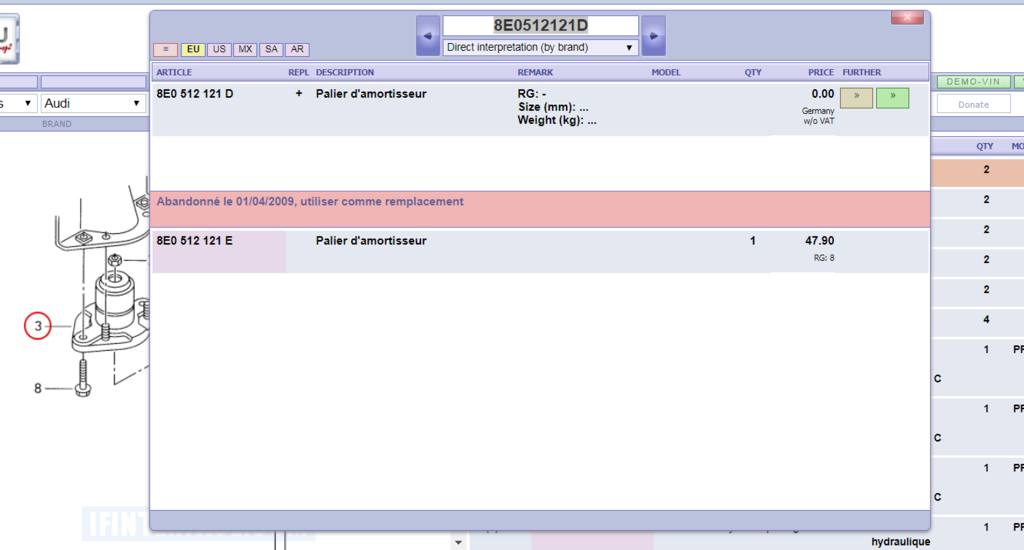Open the Direct interpretation dropdown
The height and width of the screenshot is (550, 1024).
click(x=540, y=47)
